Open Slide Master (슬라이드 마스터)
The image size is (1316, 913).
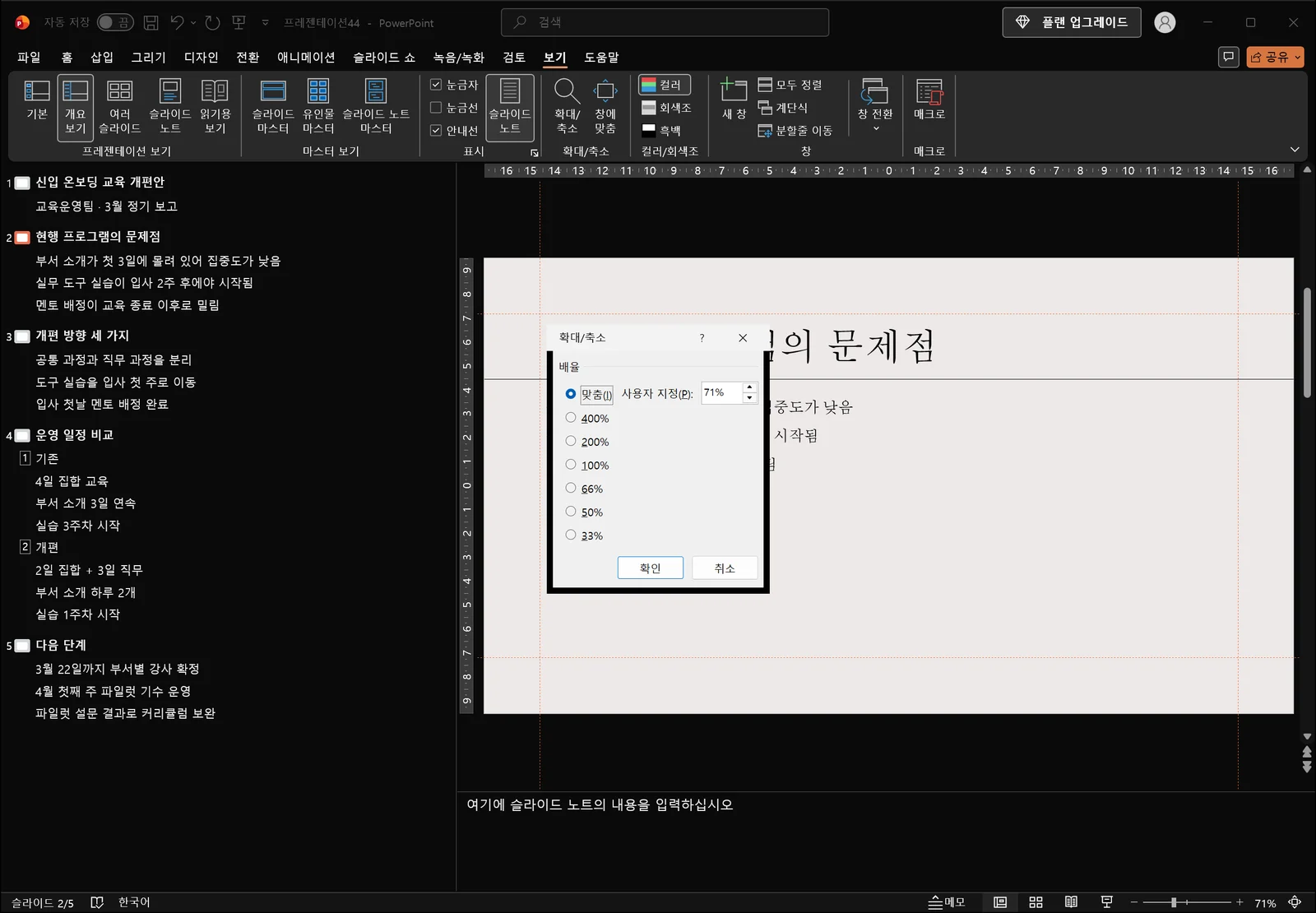tap(273, 107)
